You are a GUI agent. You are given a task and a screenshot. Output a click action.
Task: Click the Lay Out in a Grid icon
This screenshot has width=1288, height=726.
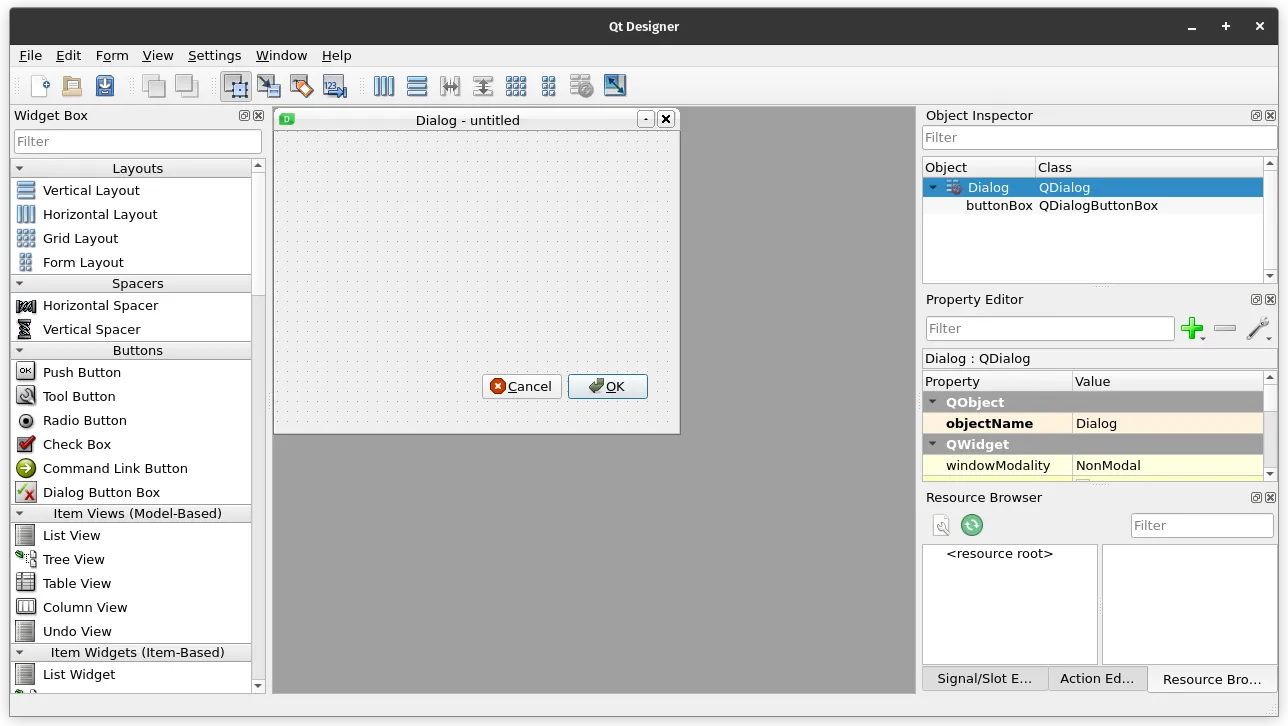pos(516,86)
